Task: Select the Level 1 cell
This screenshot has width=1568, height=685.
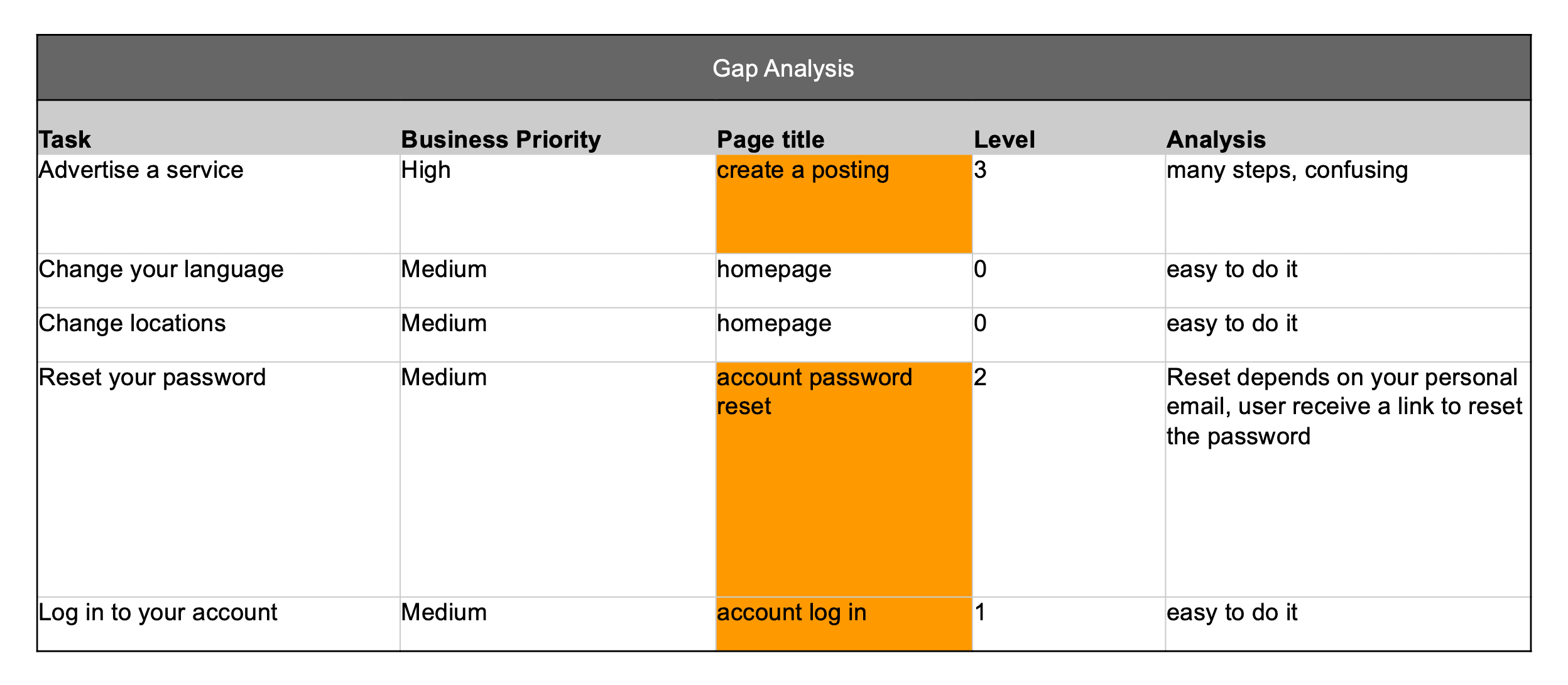Action: pyautogui.click(x=980, y=613)
